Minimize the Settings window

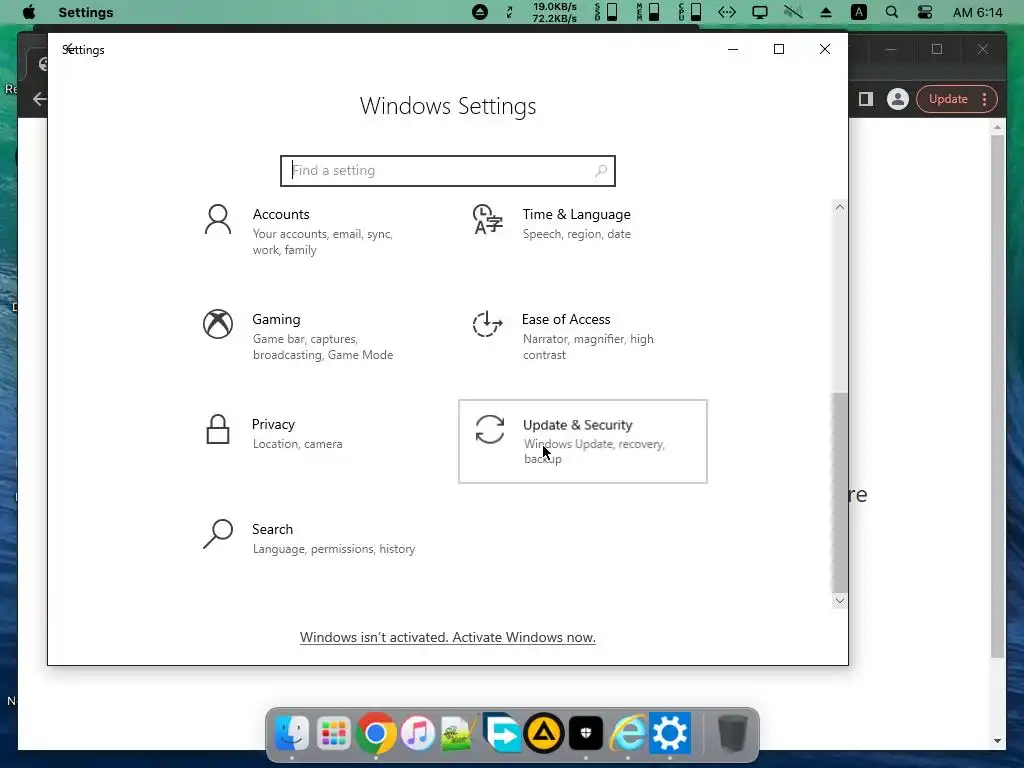[733, 49]
